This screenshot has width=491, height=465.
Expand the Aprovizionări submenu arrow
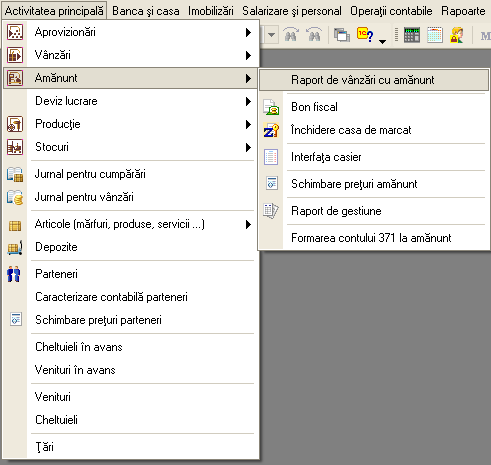248,32
